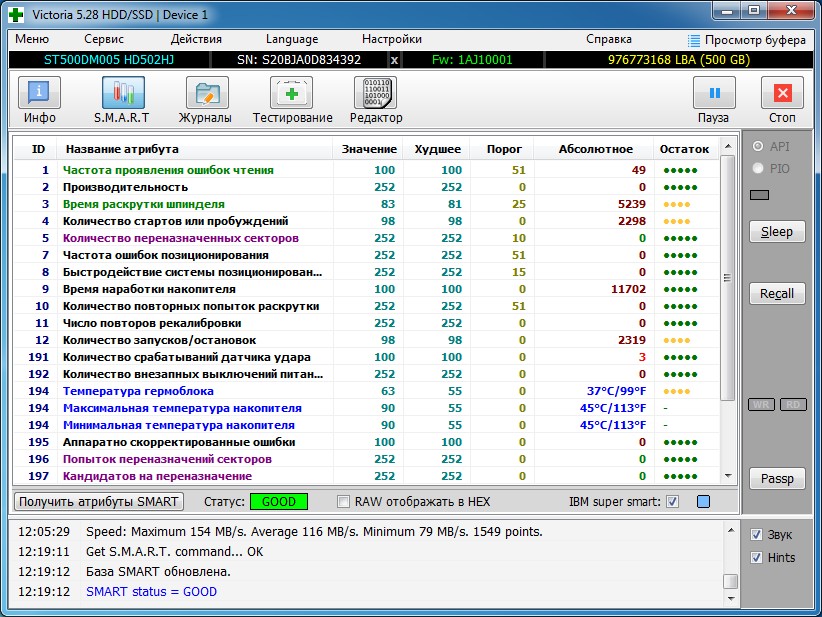
Task: Switch to Тестирование surface test
Action: tap(292, 99)
